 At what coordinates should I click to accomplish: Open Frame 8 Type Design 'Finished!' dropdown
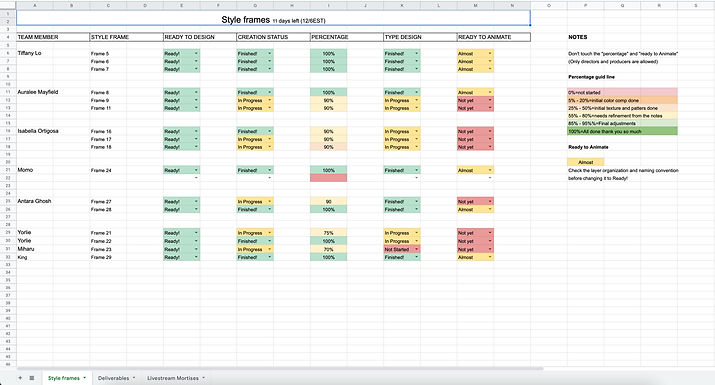pos(416,92)
